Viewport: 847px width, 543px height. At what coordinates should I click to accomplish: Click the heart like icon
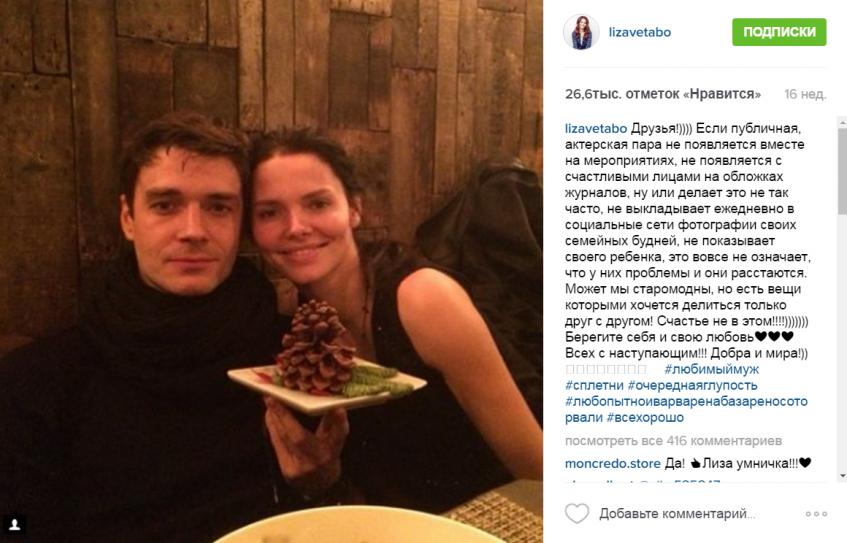[577, 513]
